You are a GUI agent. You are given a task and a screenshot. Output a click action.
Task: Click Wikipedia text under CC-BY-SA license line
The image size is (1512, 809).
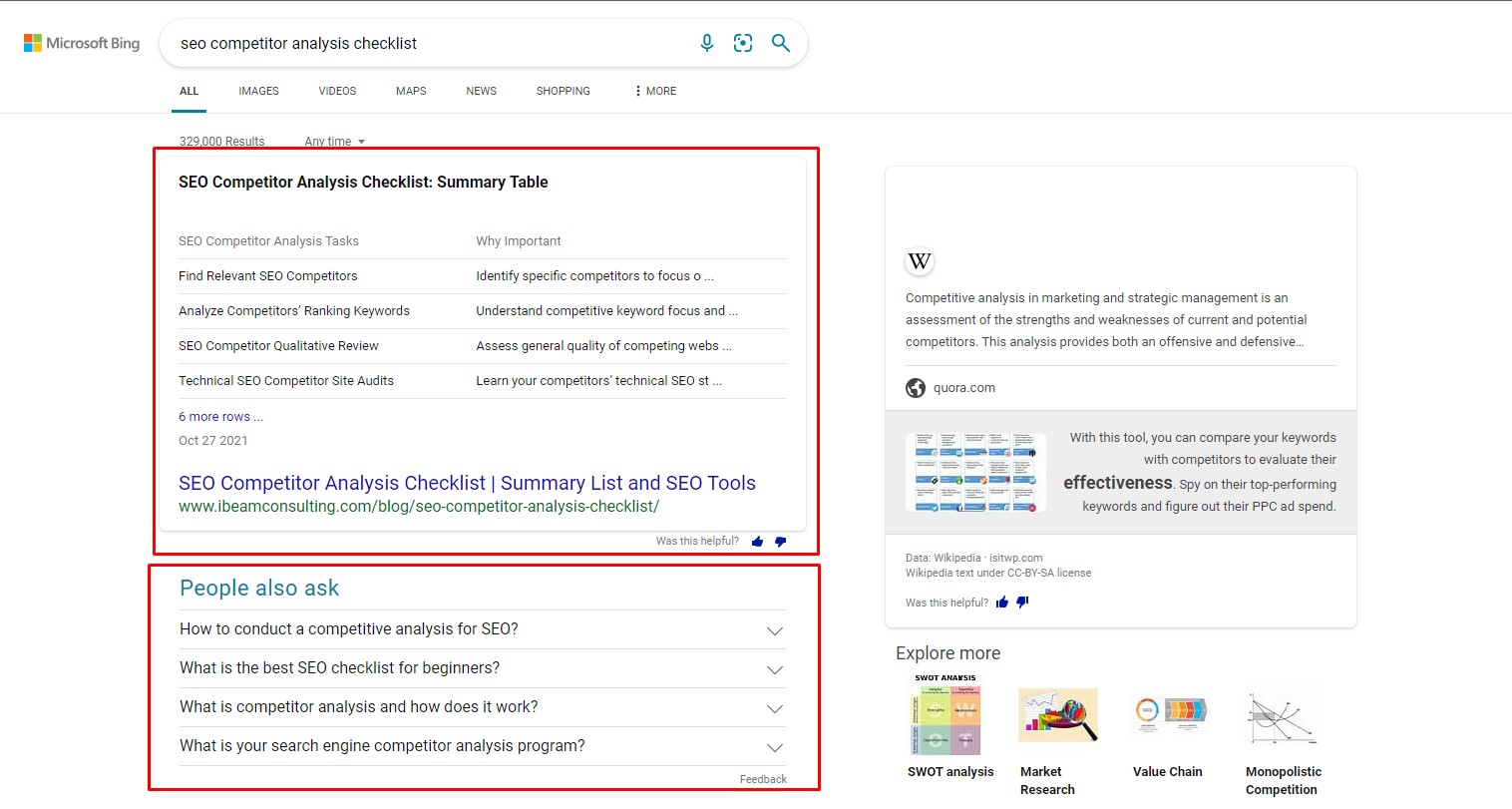(998, 574)
